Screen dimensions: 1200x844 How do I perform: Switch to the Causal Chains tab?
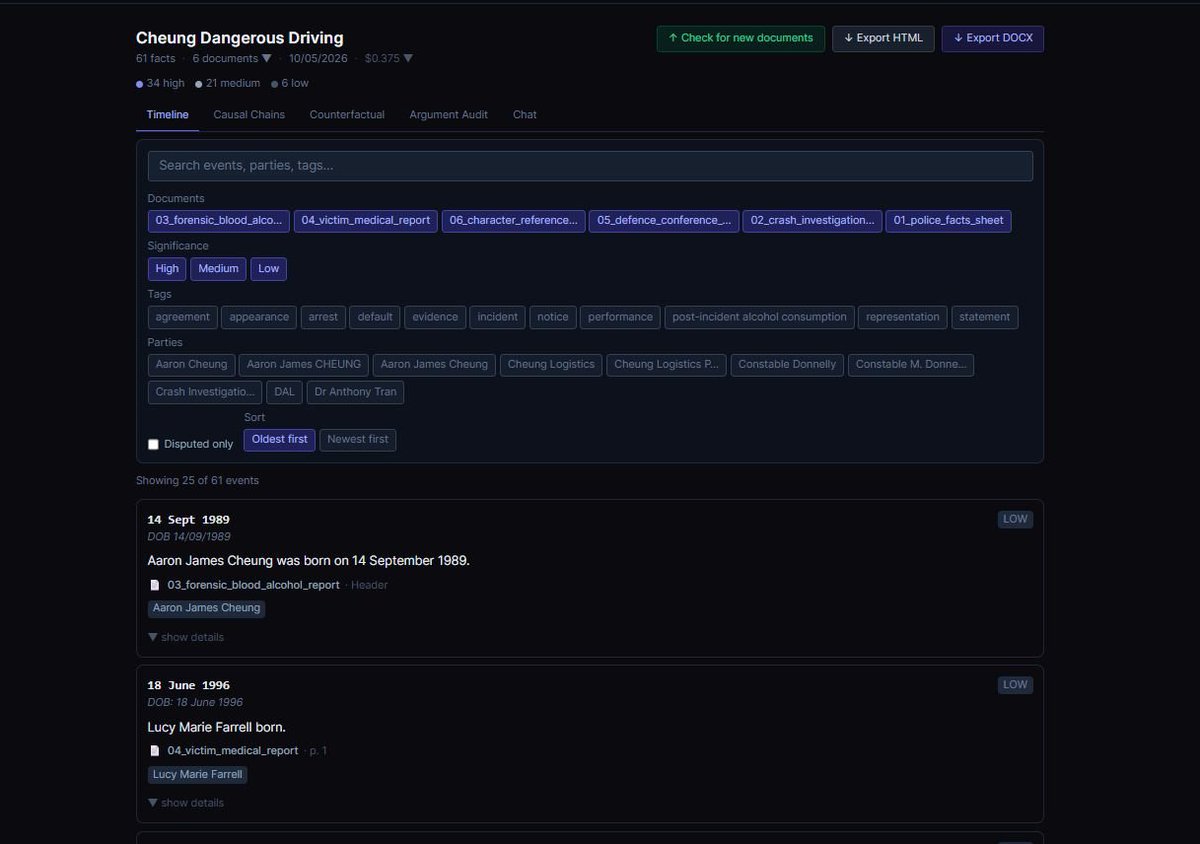pos(249,114)
